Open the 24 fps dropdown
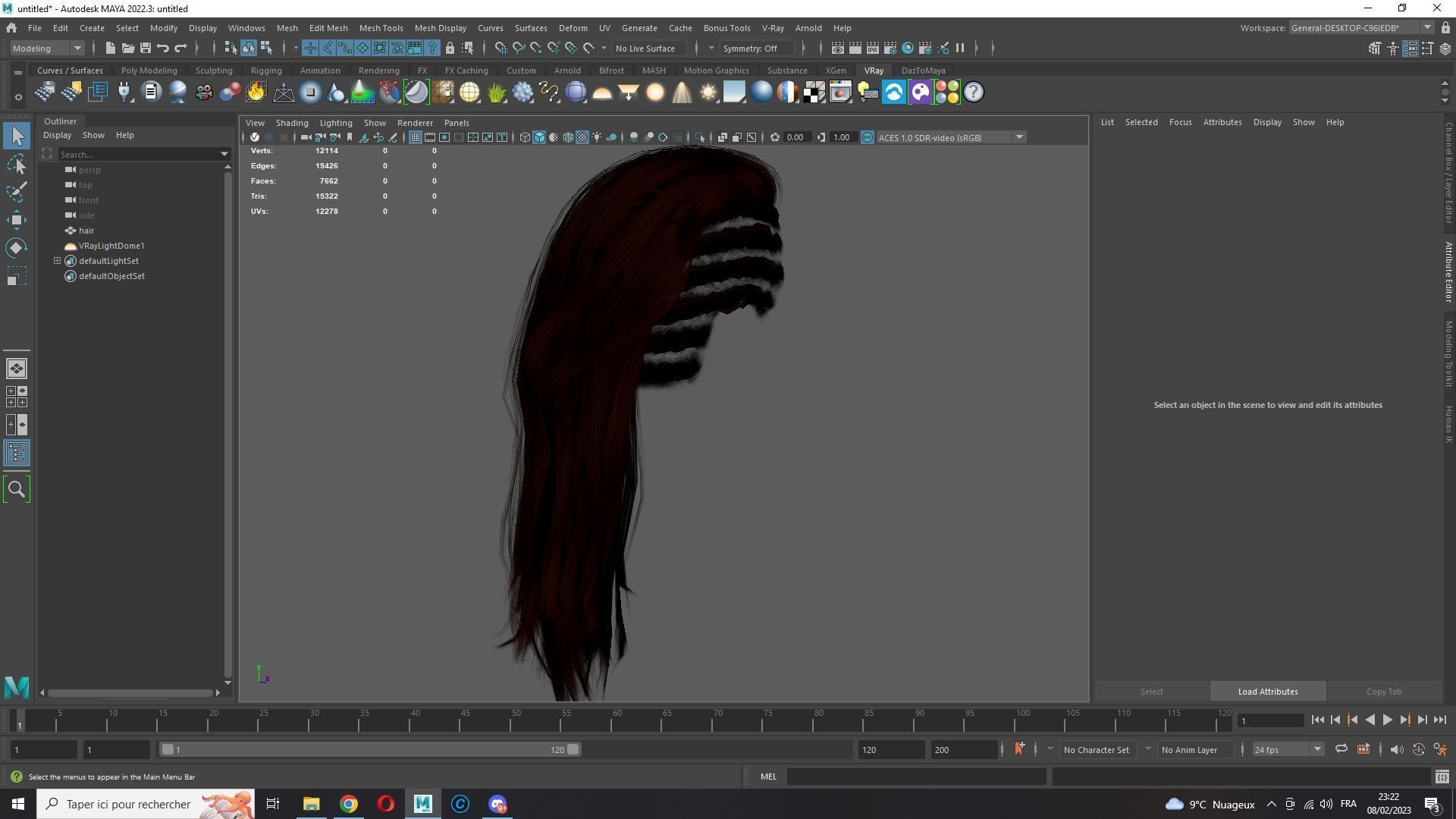 tap(1287, 750)
